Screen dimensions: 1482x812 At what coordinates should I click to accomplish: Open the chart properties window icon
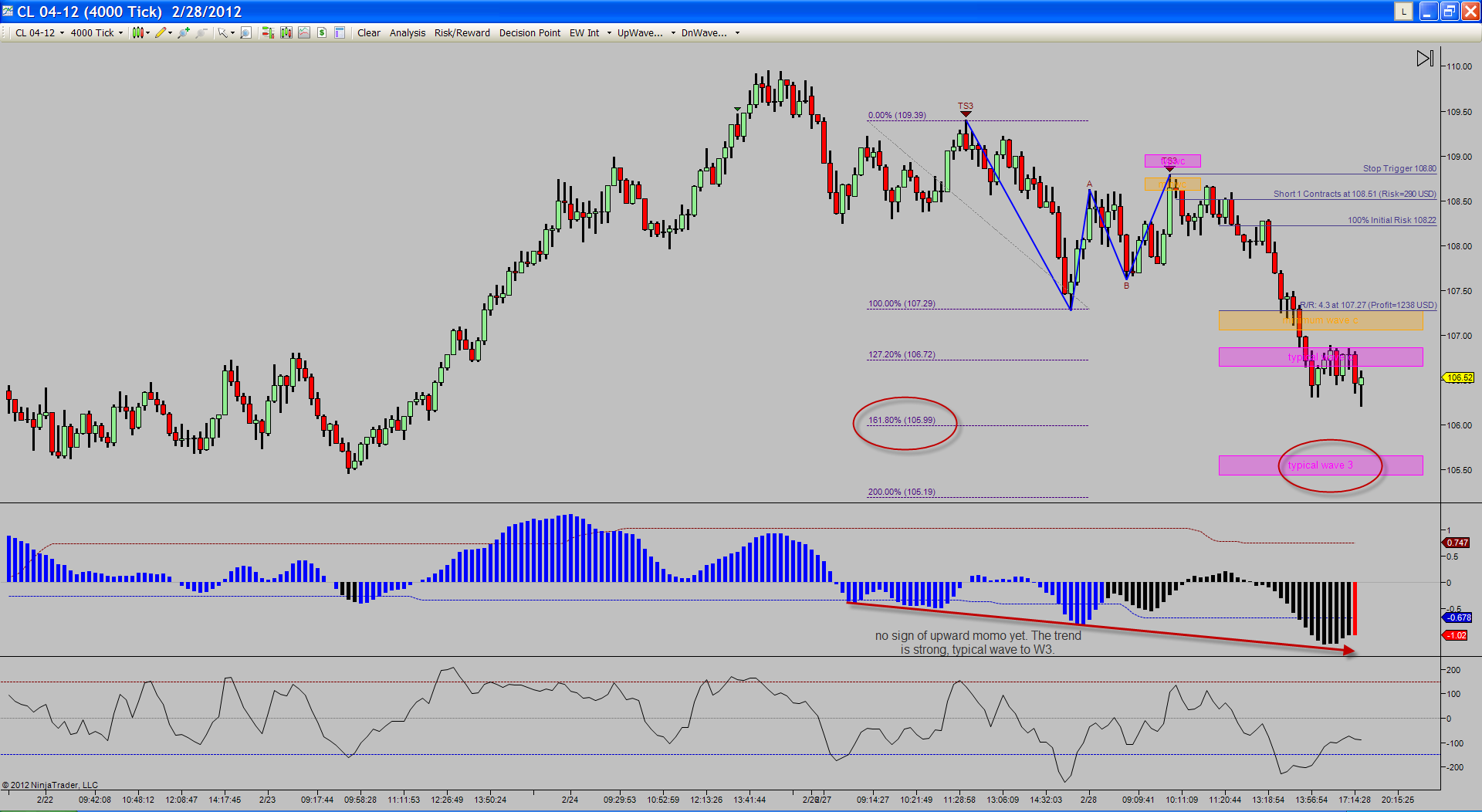click(340, 32)
